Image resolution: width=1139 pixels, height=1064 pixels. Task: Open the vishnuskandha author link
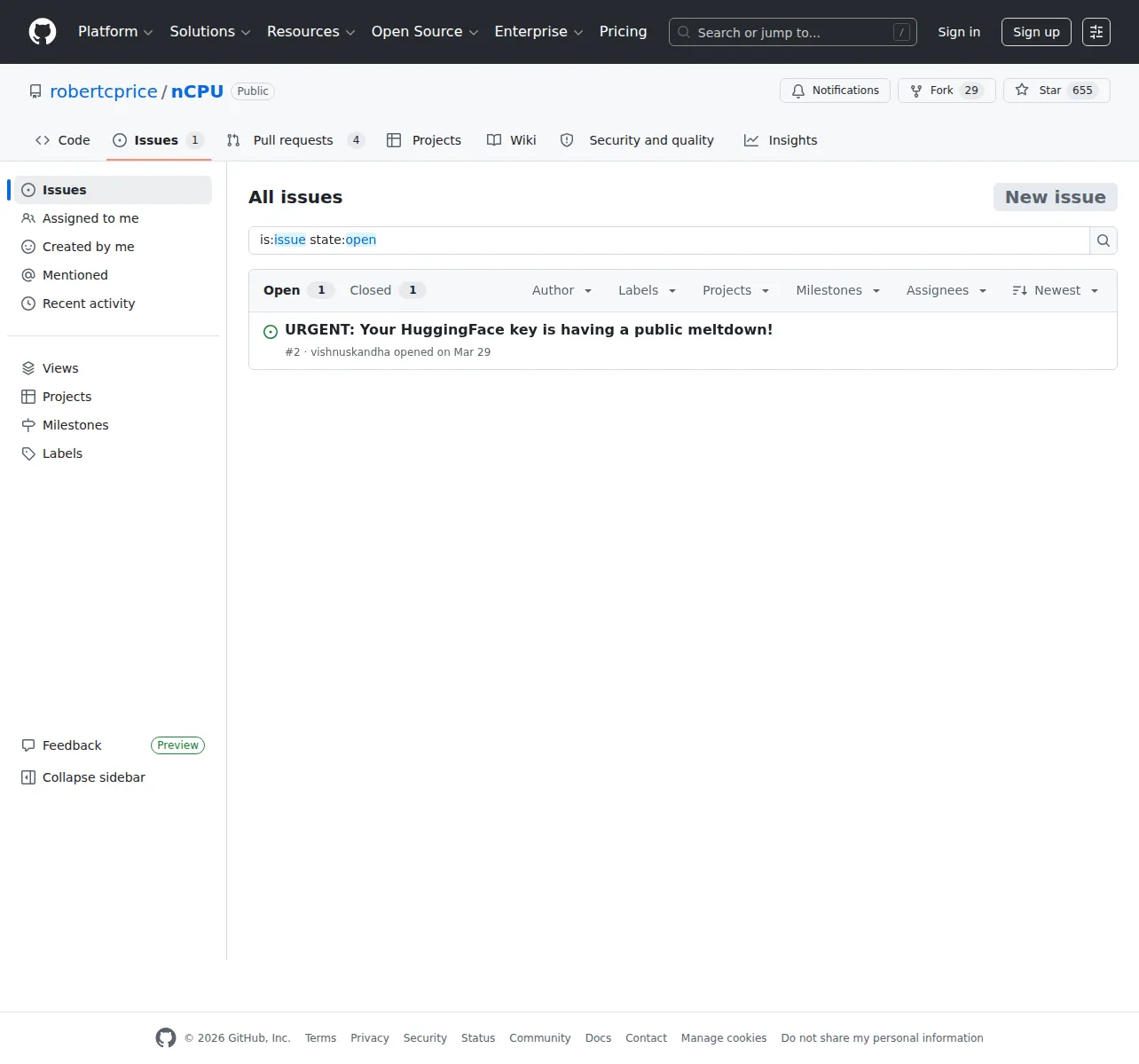[350, 352]
